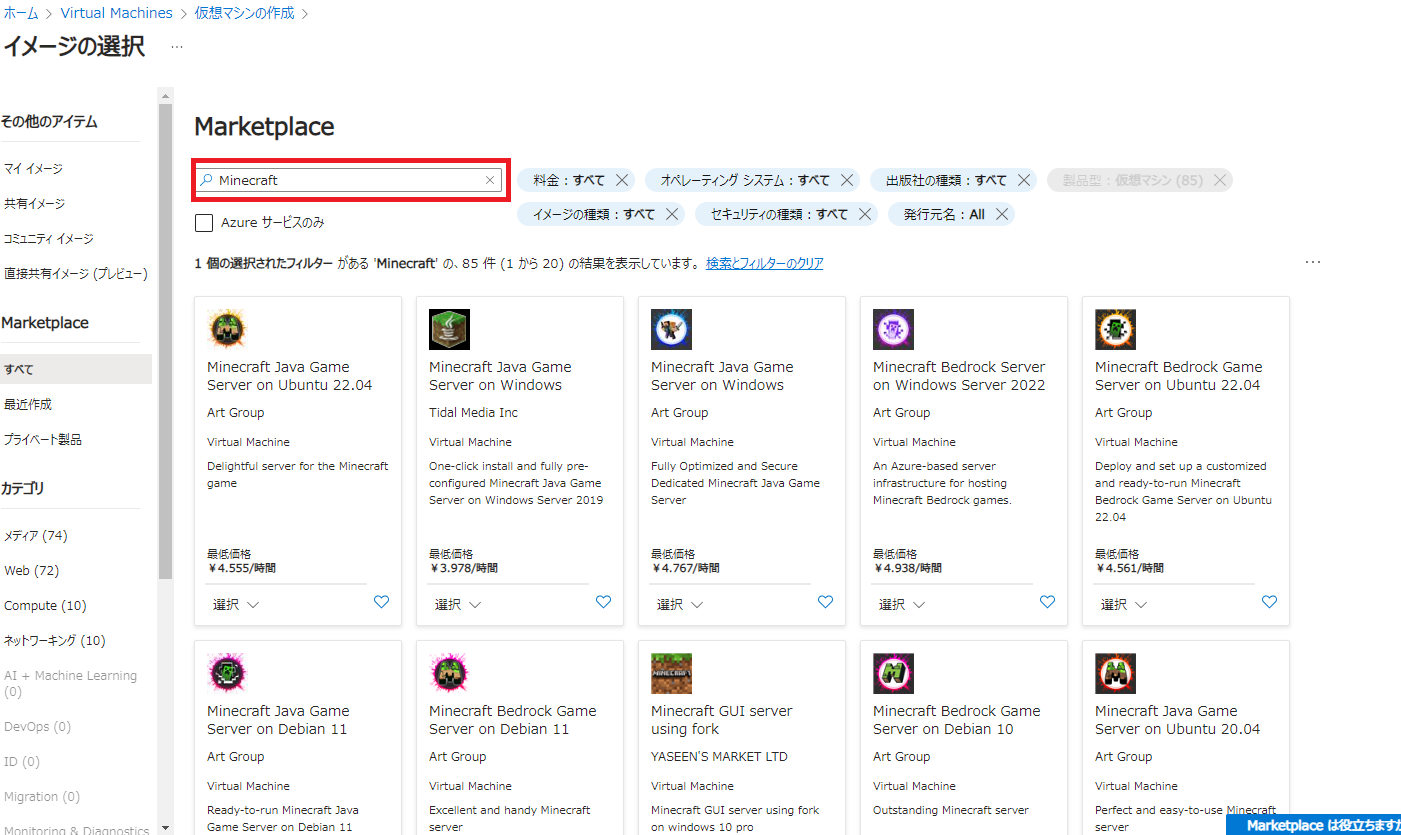
Task: Remove the 出版社の種類 filter chip
Action: 1024,180
